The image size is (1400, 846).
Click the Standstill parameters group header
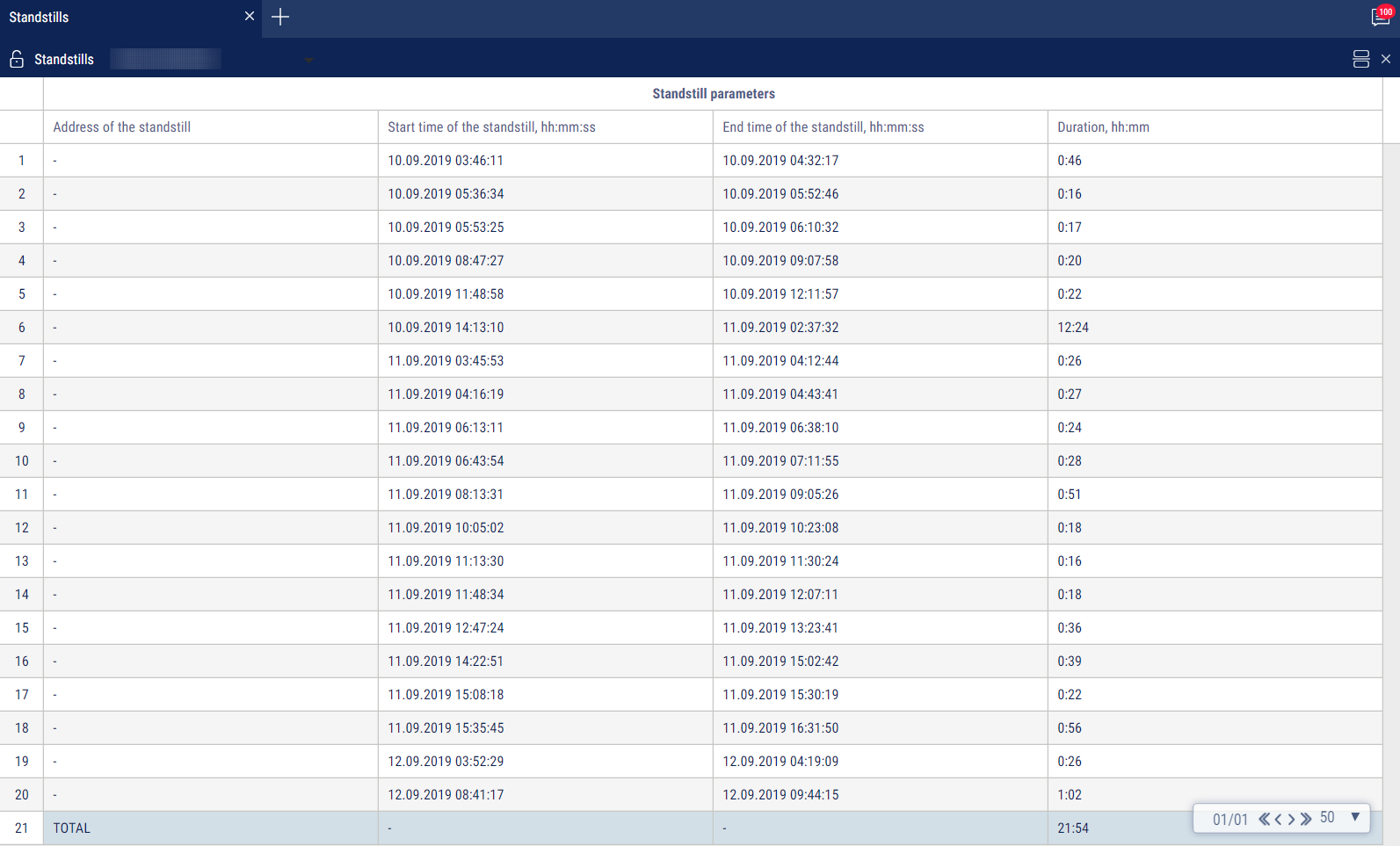coord(713,94)
